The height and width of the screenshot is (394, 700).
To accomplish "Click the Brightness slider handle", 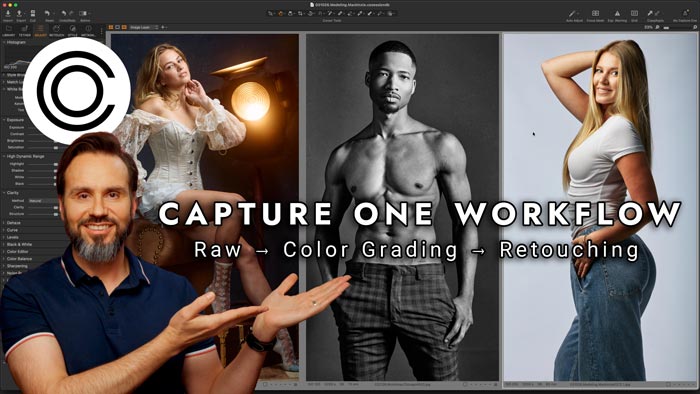I will point(56,141).
